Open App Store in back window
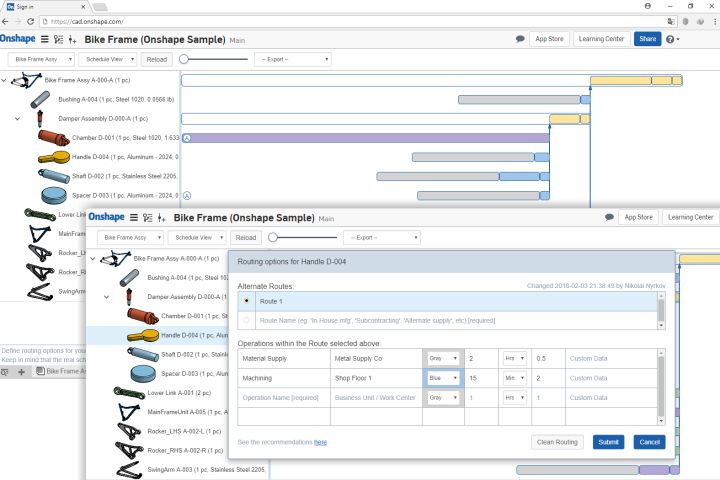This screenshot has width=720, height=480. (549, 39)
